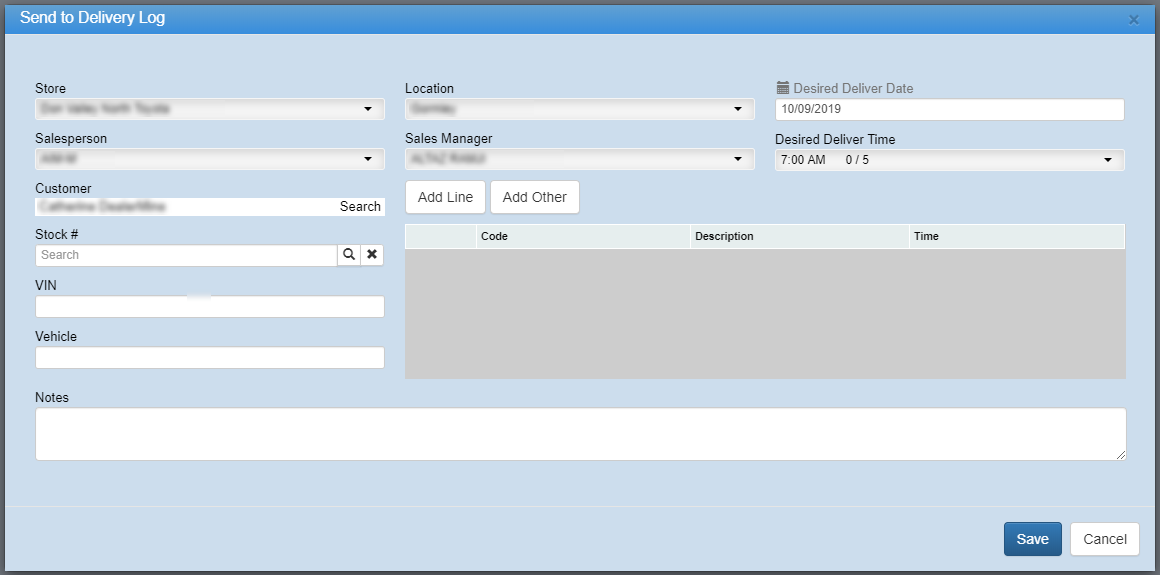Select the Vehicle input field
This screenshot has width=1160, height=575.
pyautogui.click(x=209, y=358)
